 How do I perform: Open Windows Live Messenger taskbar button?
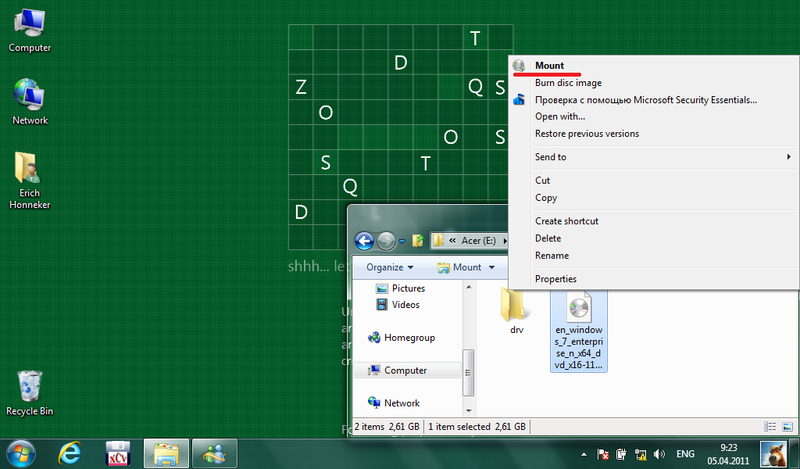(215, 453)
